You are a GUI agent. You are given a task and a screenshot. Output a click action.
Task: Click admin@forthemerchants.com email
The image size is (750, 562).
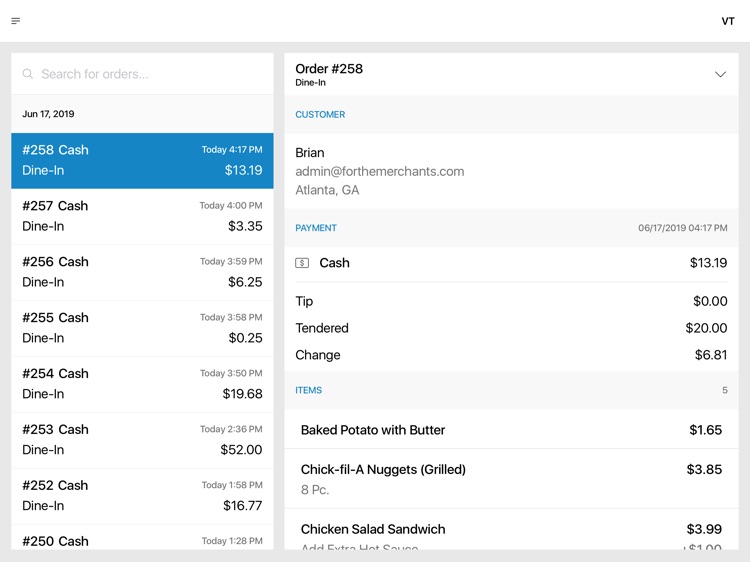[380, 171]
